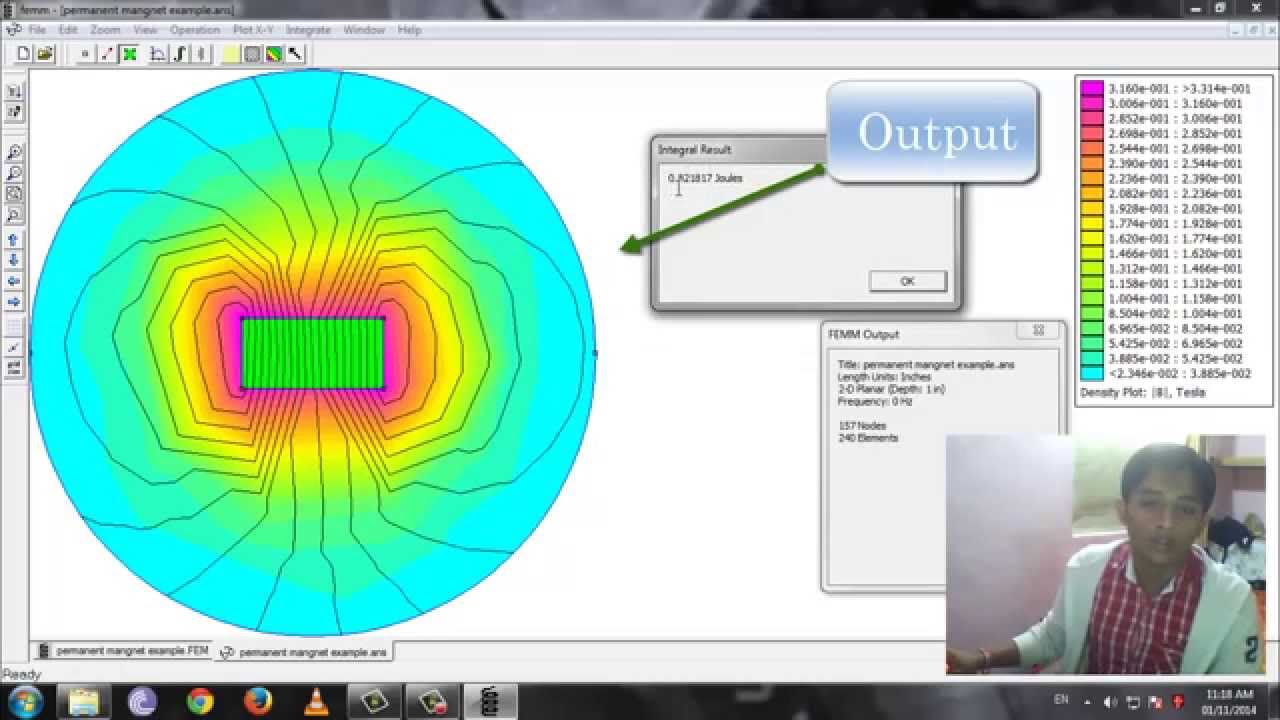Open Google Chrome from the taskbar

[200, 702]
